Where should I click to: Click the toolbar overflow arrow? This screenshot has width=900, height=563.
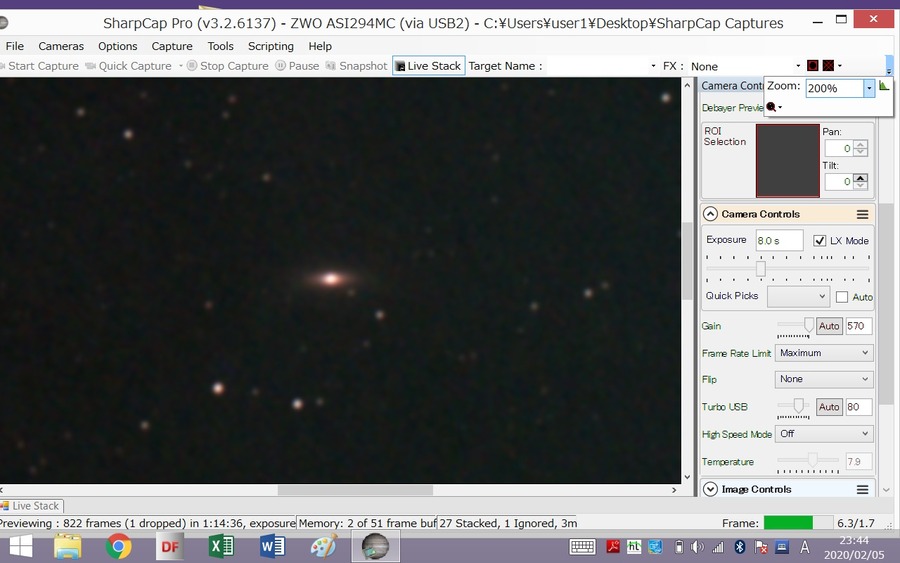click(889, 66)
